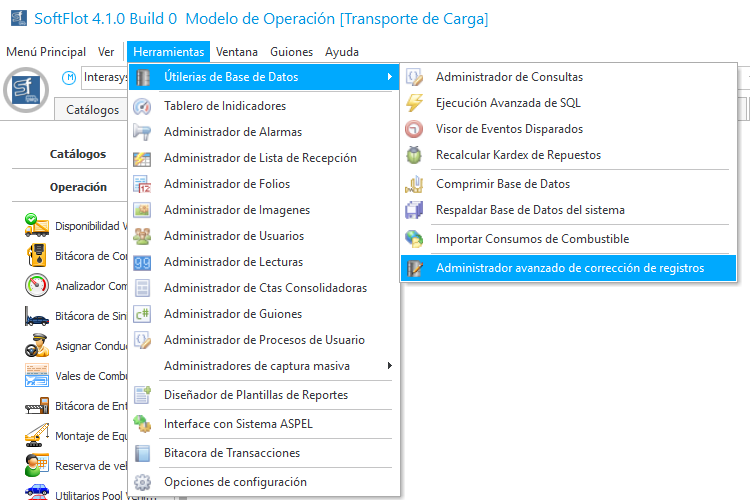Expand the Catálogos section in sidebar
750x500 pixels.
(78, 154)
